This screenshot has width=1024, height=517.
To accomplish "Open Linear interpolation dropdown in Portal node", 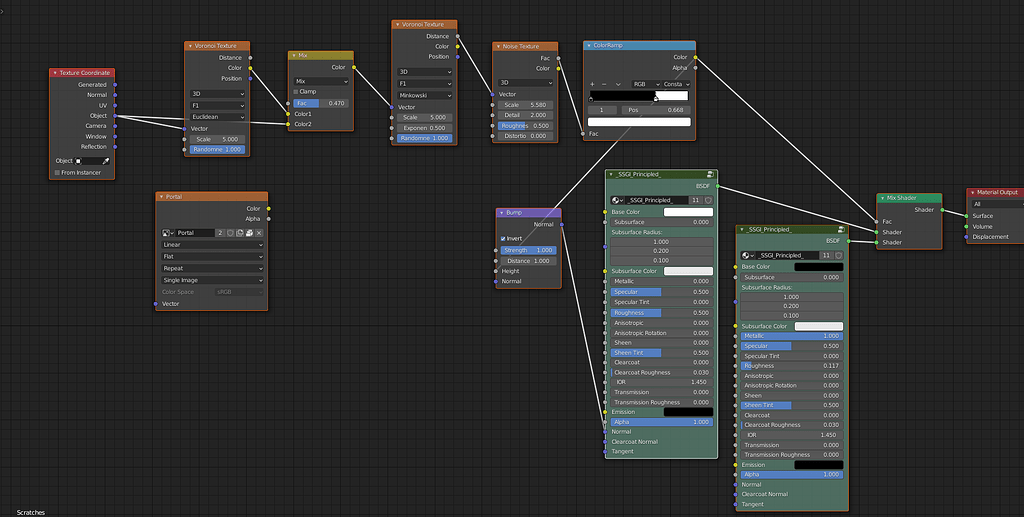I will click(x=212, y=245).
